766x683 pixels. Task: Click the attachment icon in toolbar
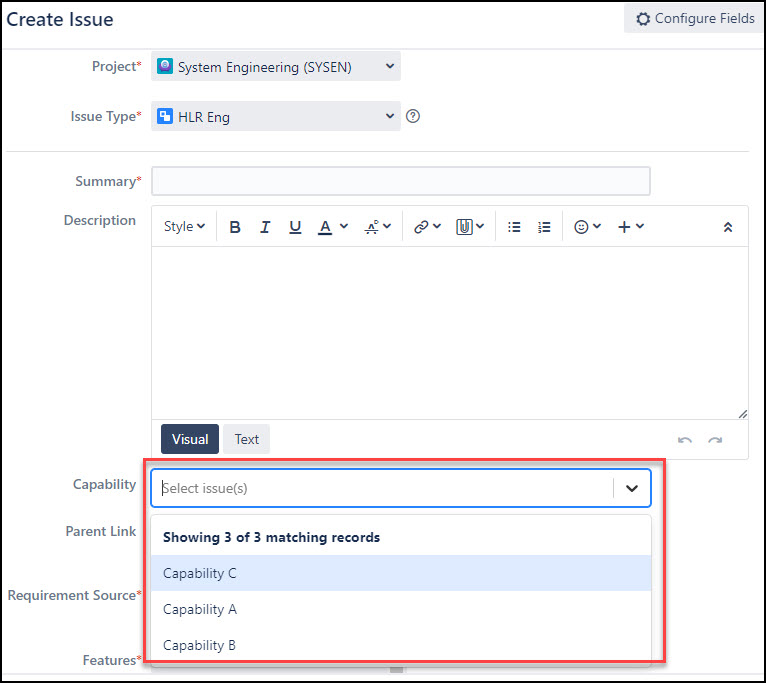coord(464,227)
